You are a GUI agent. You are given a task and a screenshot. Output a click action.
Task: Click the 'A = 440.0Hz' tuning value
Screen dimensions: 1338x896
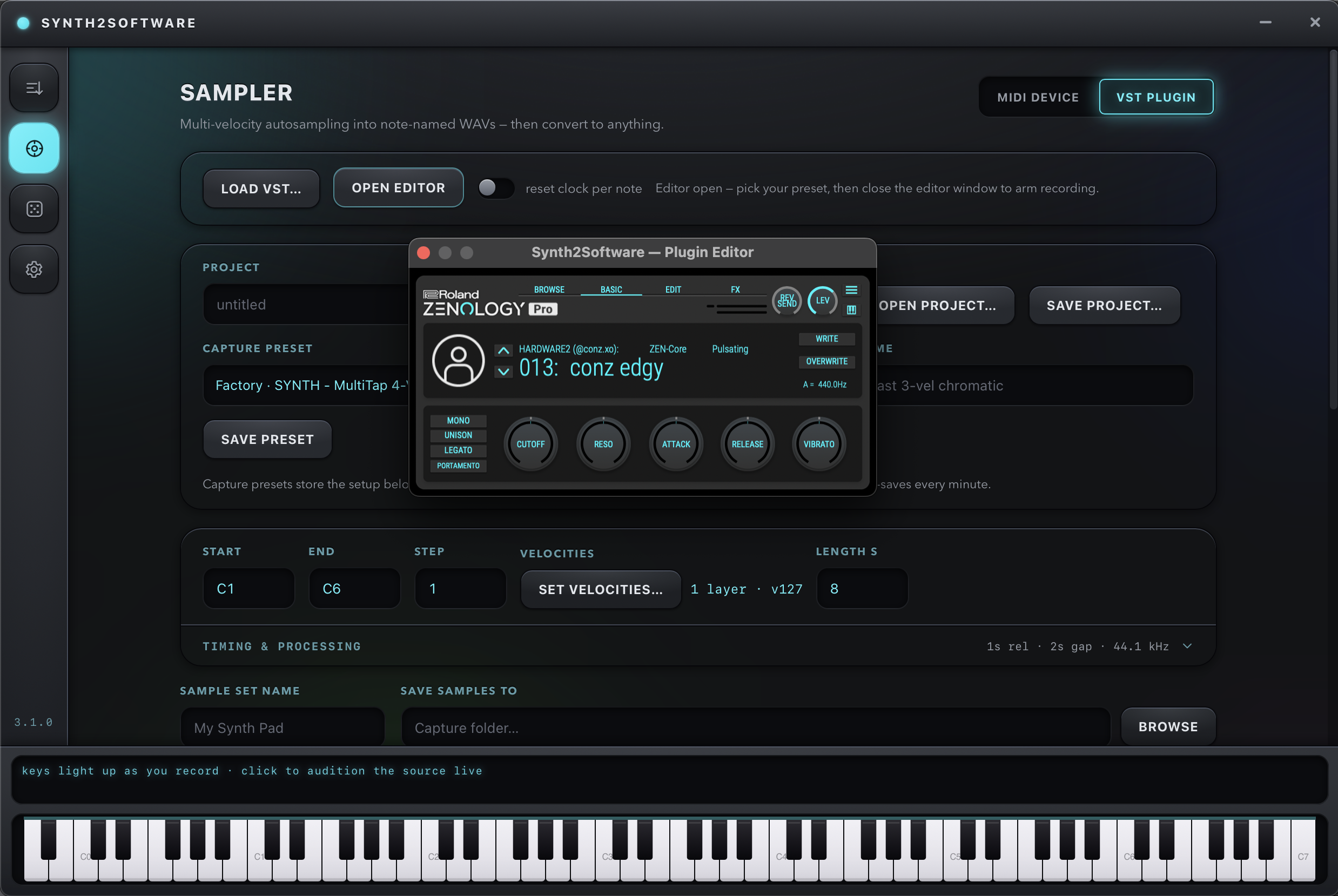click(x=824, y=385)
